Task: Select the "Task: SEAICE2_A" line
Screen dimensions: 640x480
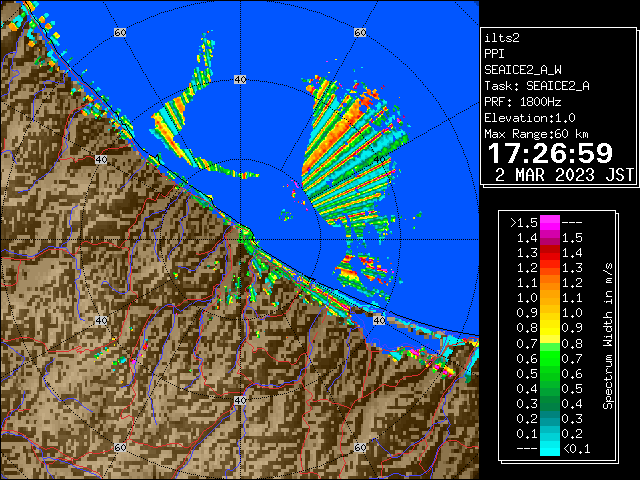Action: [x=537, y=86]
